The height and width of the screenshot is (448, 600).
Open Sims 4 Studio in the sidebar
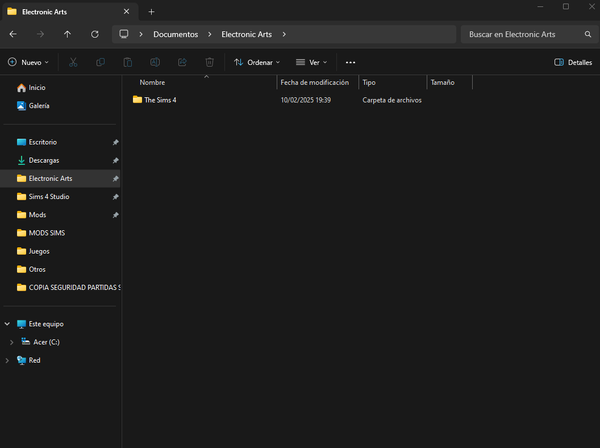49,197
